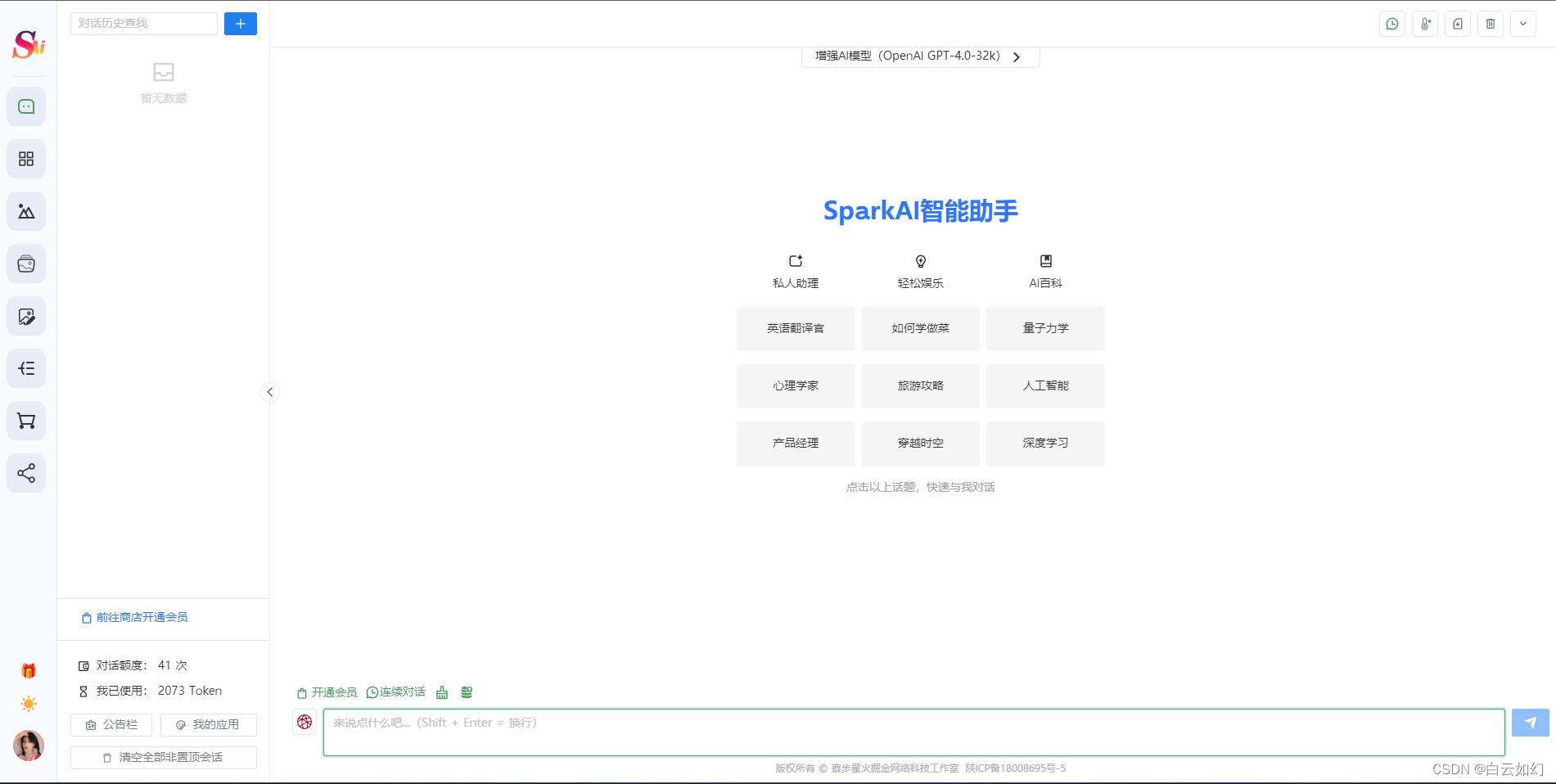This screenshot has width=1556, height=784.
Task: Click the SparkAI logo in the sidebar
Action: [28, 43]
